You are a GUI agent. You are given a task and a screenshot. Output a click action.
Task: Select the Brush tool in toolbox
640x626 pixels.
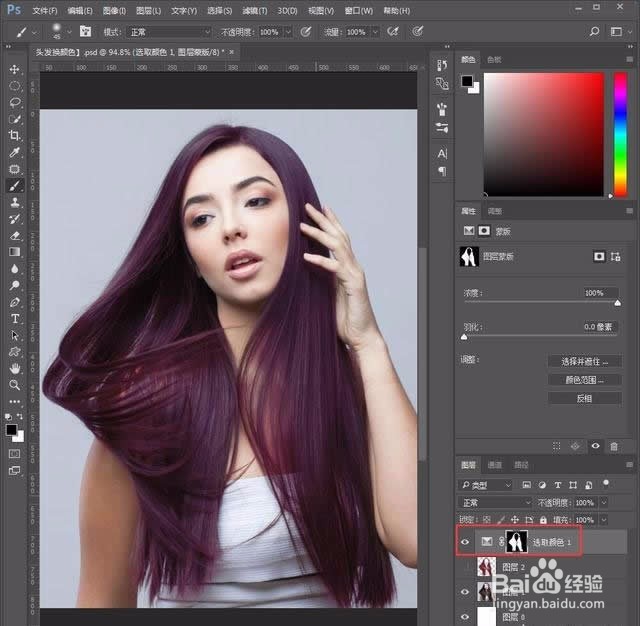pos(15,186)
